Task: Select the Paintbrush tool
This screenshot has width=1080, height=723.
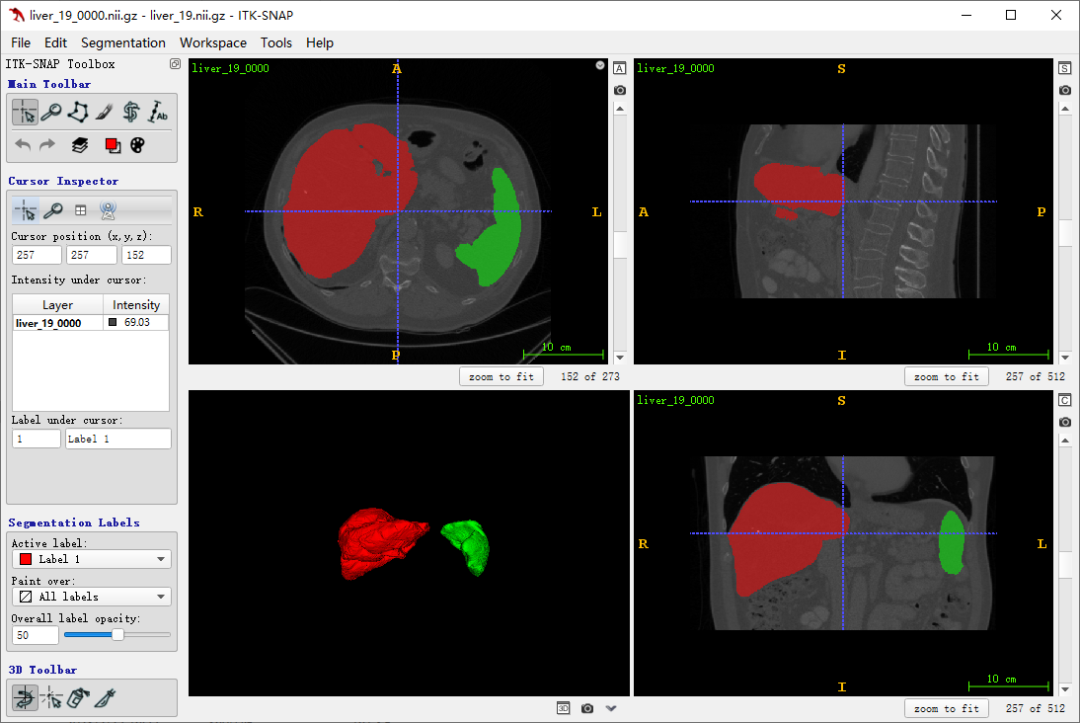Action: coord(104,112)
